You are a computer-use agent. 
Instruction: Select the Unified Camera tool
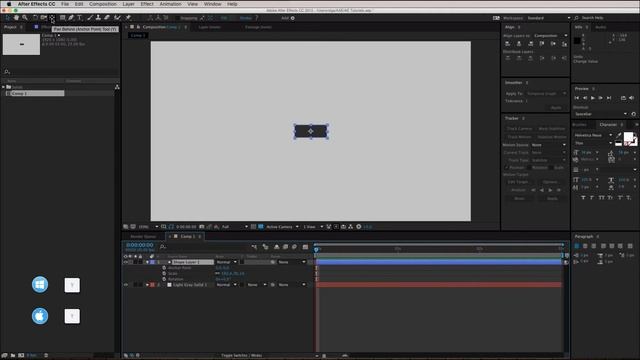43,18
